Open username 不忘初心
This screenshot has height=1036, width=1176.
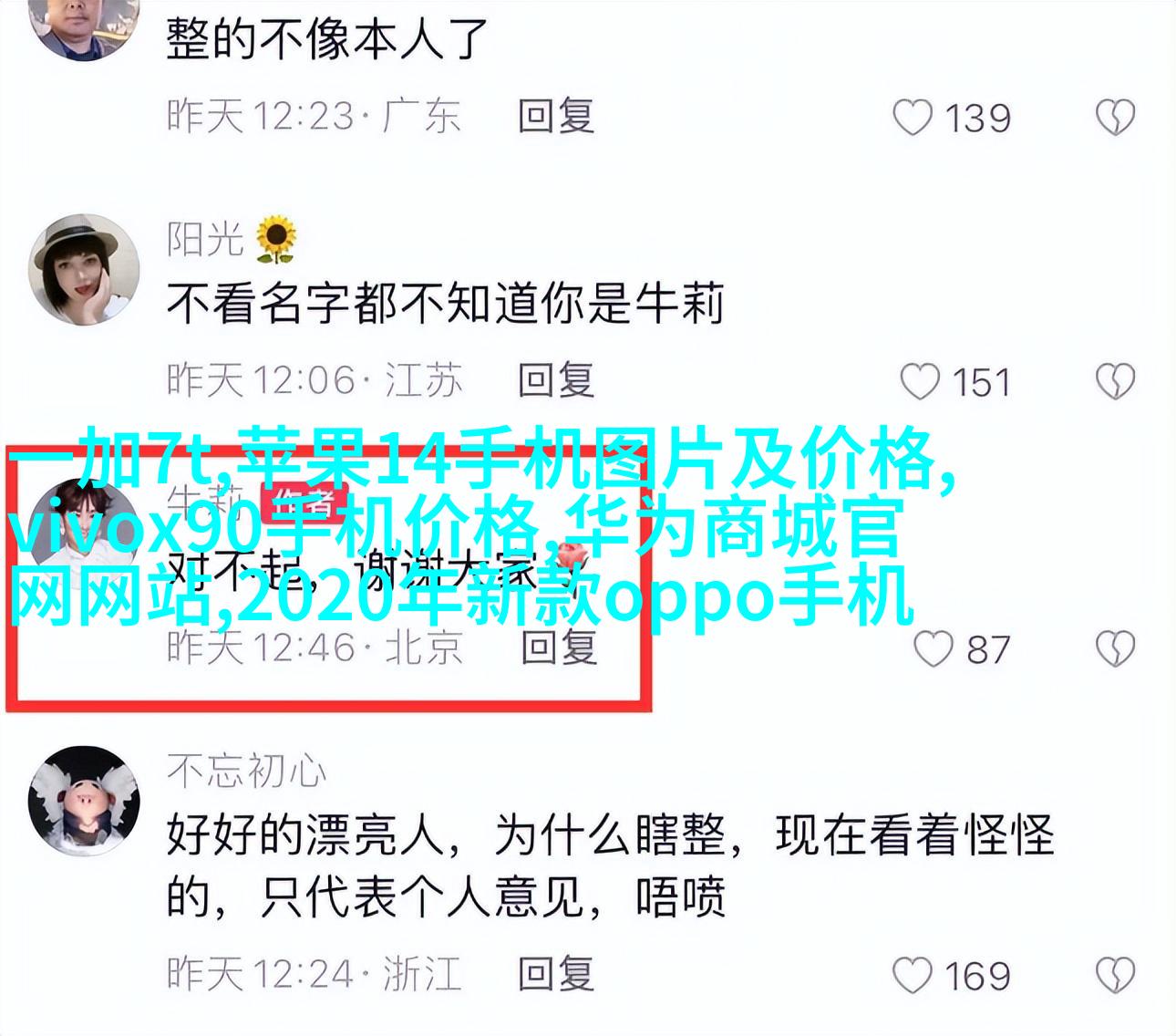[x=246, y=771]
